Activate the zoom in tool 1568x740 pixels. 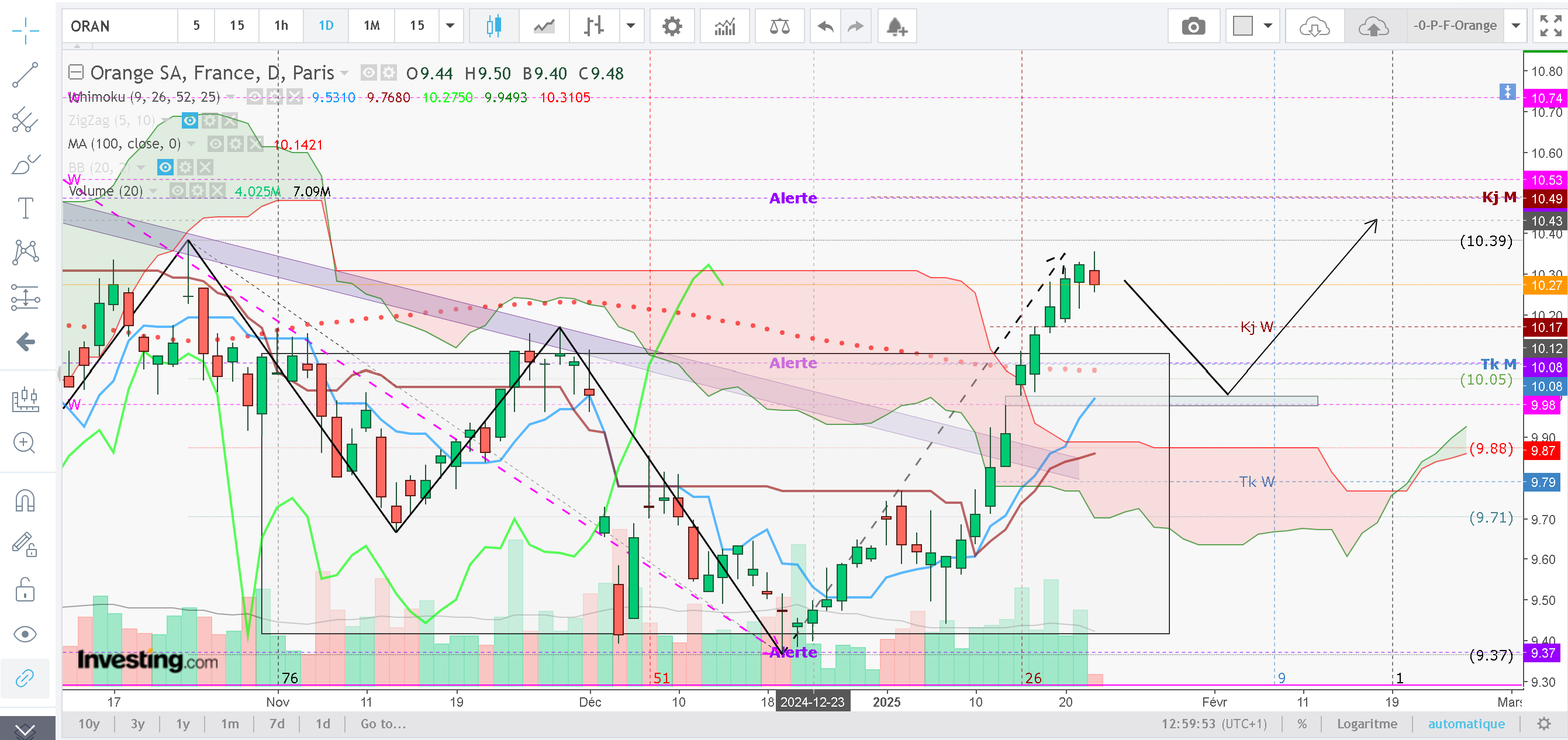[25, 442]
